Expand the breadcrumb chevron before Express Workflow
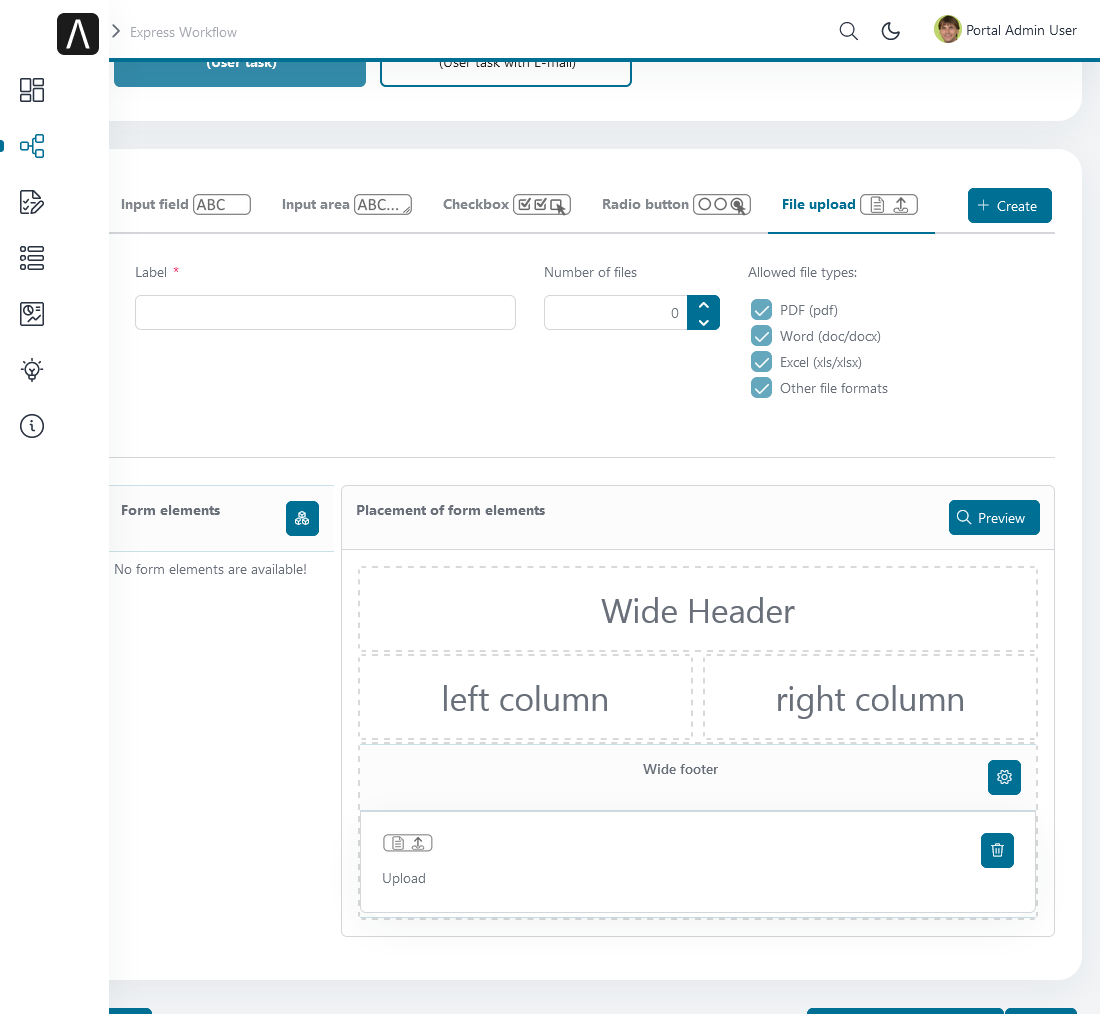1100x1014 pixels. [x=116, y=32]
